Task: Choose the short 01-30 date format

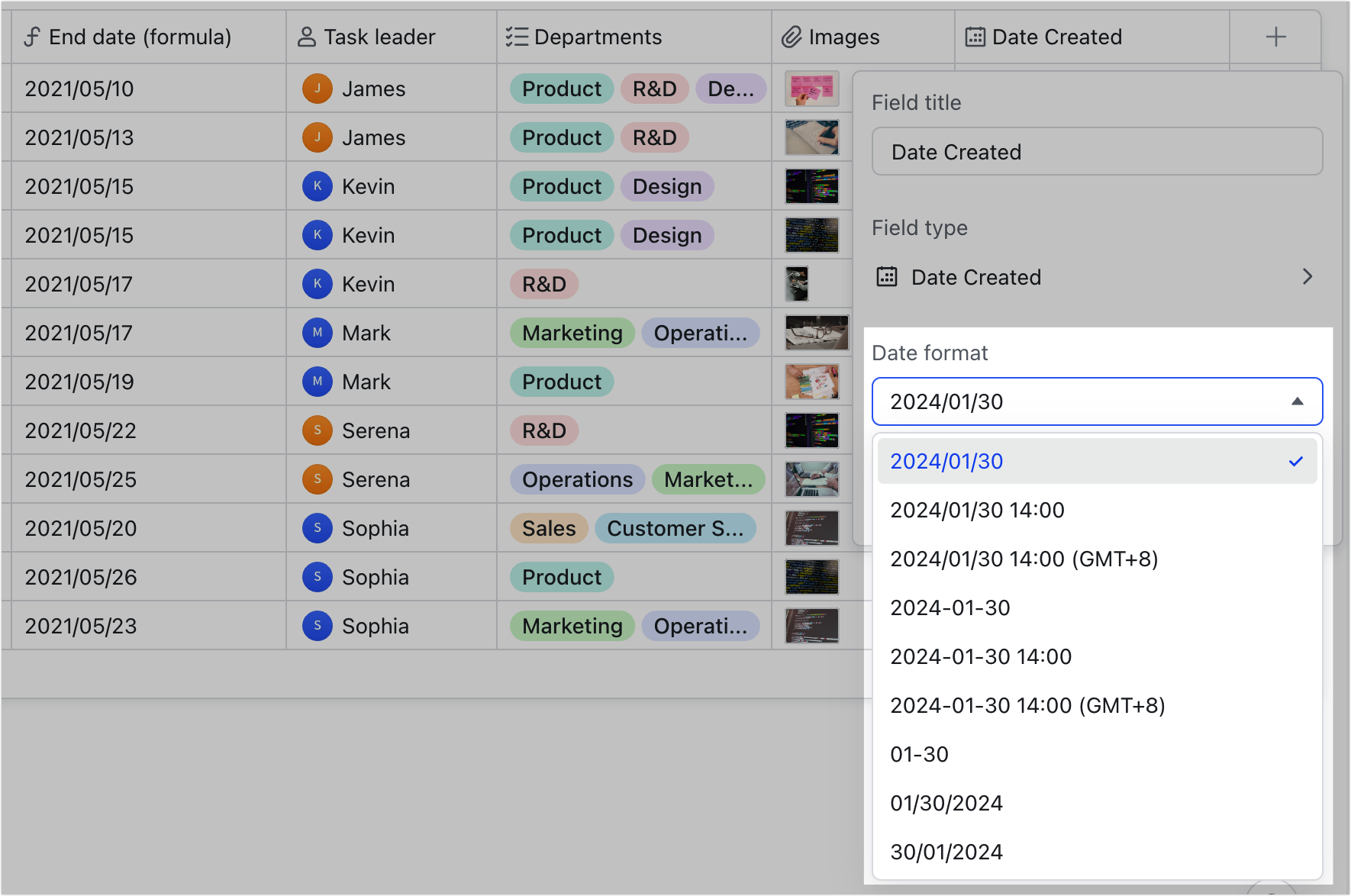Action: 919,754
